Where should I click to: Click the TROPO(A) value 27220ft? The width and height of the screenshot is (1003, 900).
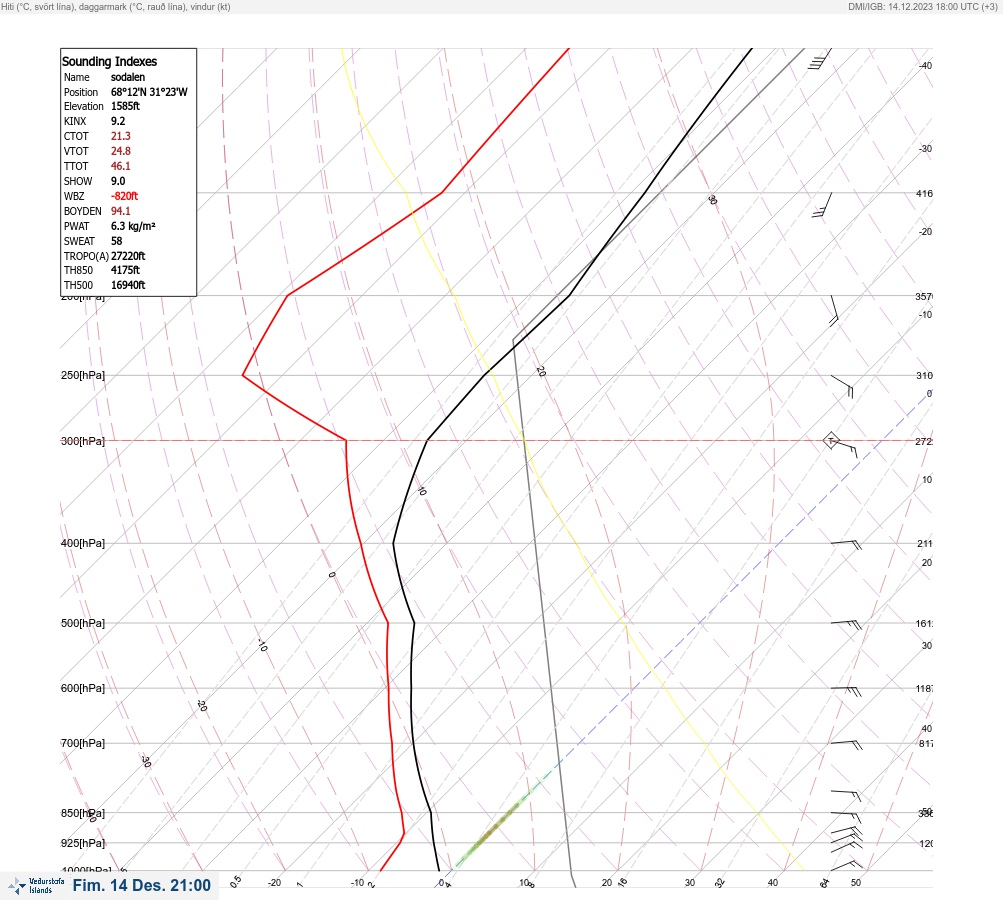click(x=128, y=256)
